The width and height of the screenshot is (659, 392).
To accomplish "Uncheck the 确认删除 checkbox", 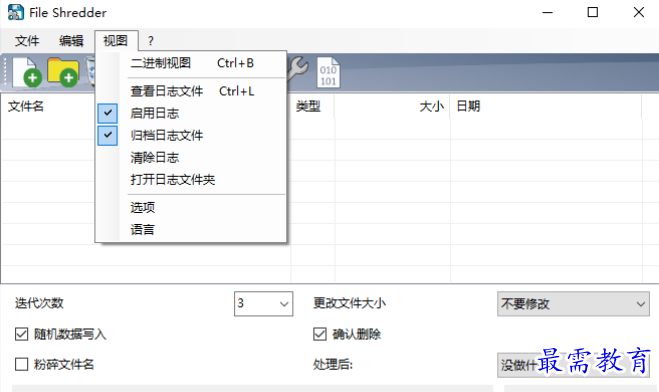I will (x=320, y=334).
